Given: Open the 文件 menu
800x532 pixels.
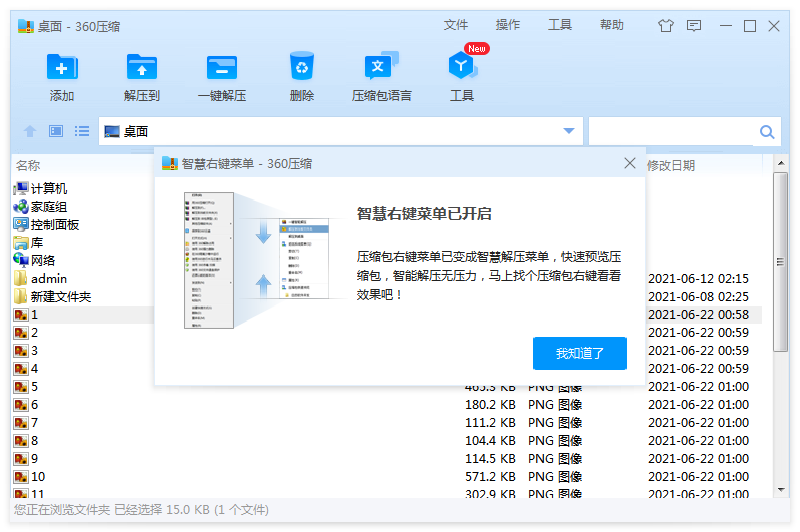Looking at the screenshot, I should [x=456, y=25].
